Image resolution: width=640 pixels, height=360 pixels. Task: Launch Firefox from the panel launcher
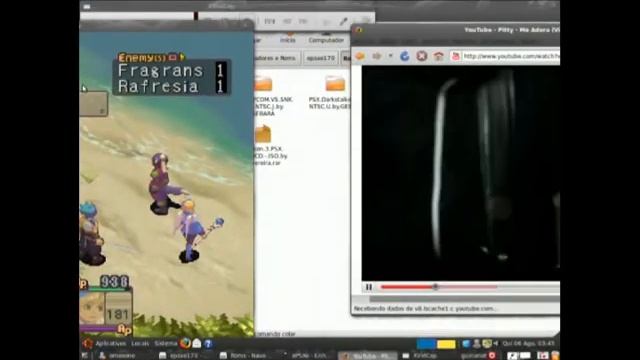185,343
